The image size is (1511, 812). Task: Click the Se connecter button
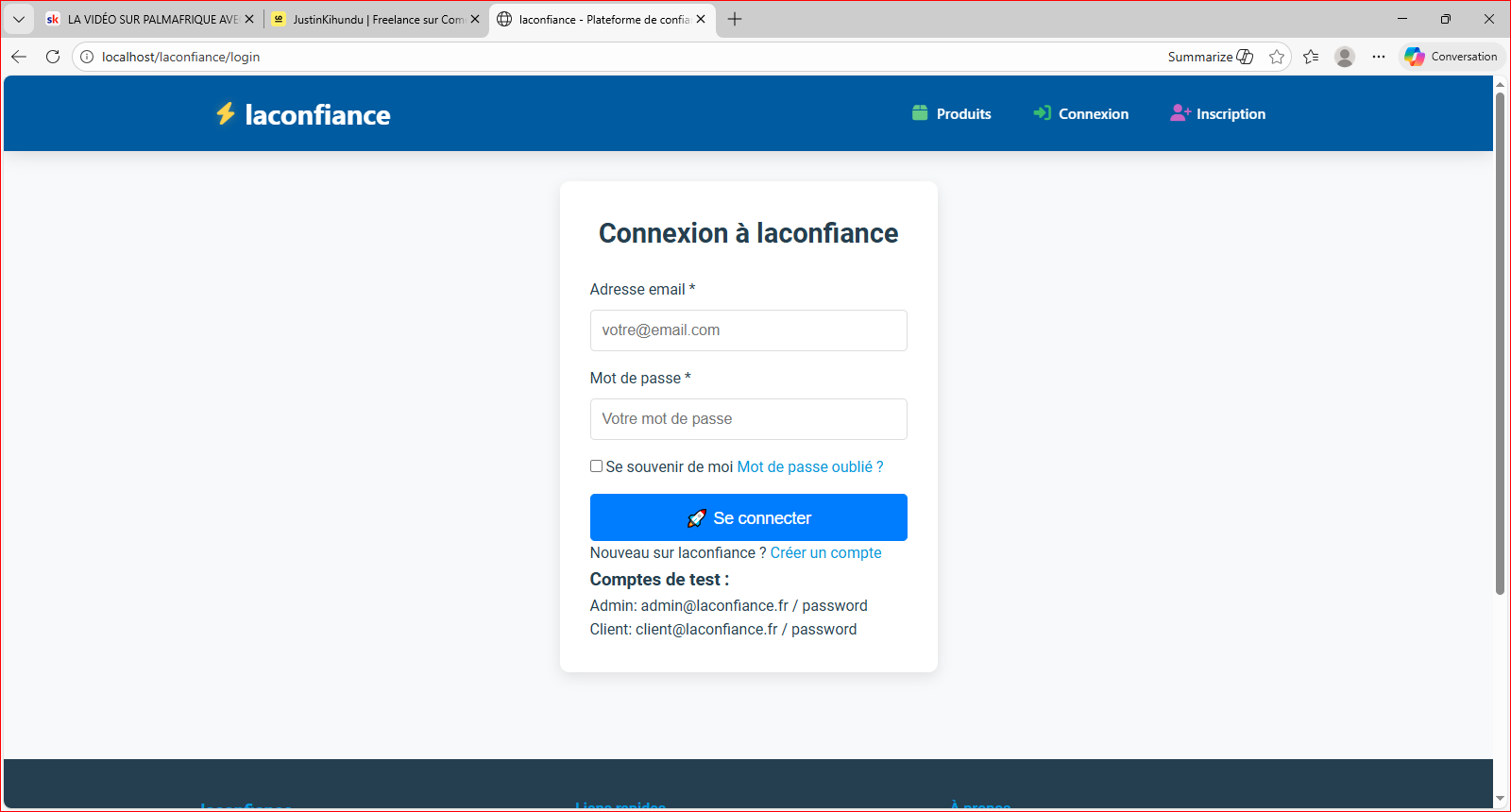click(x=749, y=517)
